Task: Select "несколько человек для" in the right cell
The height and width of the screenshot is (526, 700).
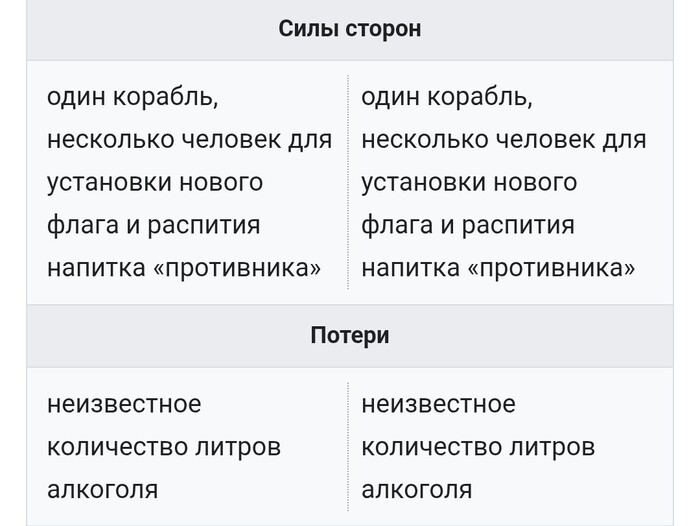Action: pos(504,139)
